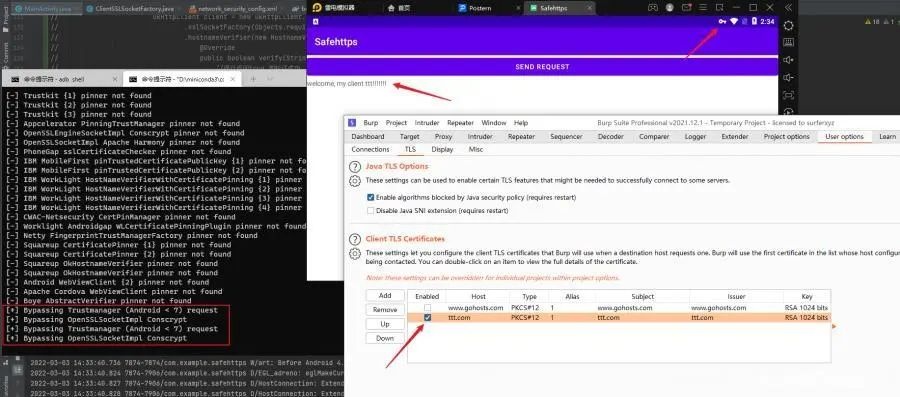The height and width of the screenshot is (397, 900).
Task: Click the SEND REQUEST button
Action: coord(542,67)
